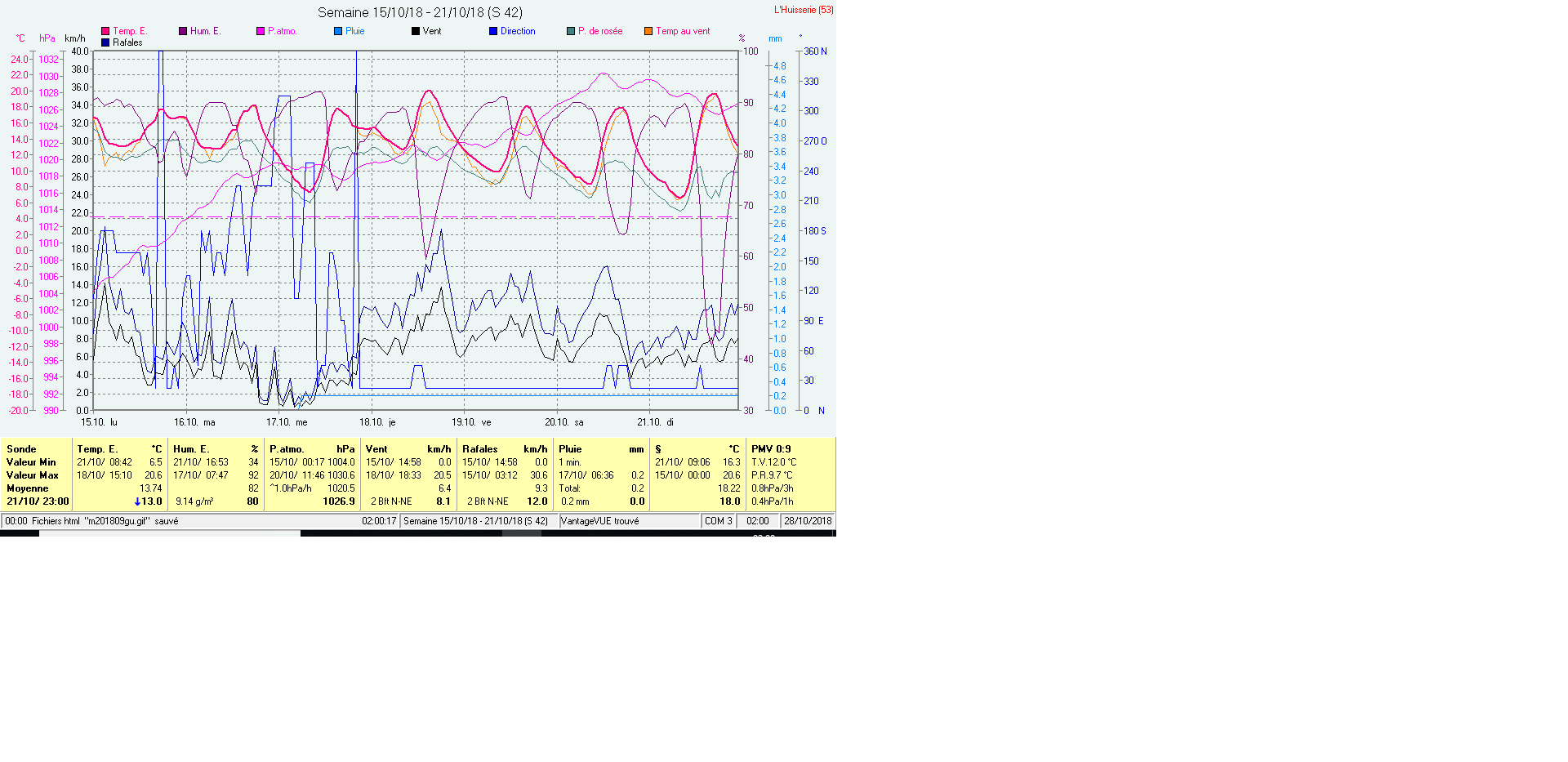The height and width of the screenshot is (762, 1568).
Task: Click the 'T.V.12.0 °C' value
Action: [773, 462]
